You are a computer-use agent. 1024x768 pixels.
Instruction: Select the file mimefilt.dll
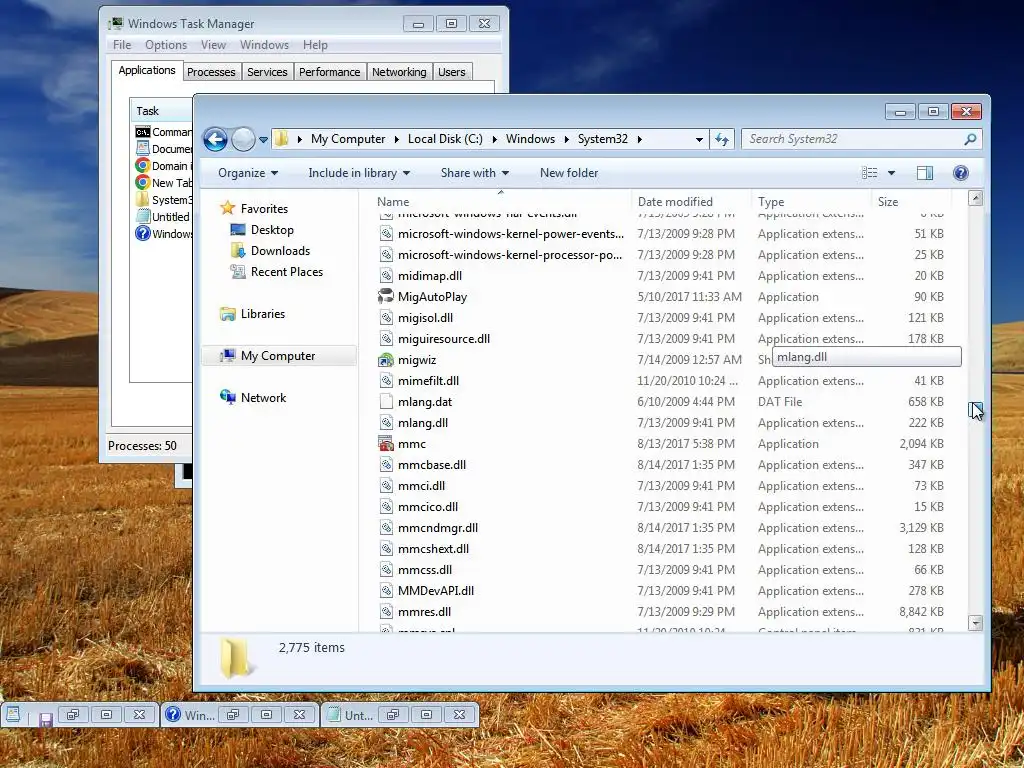tap(428, 381)
